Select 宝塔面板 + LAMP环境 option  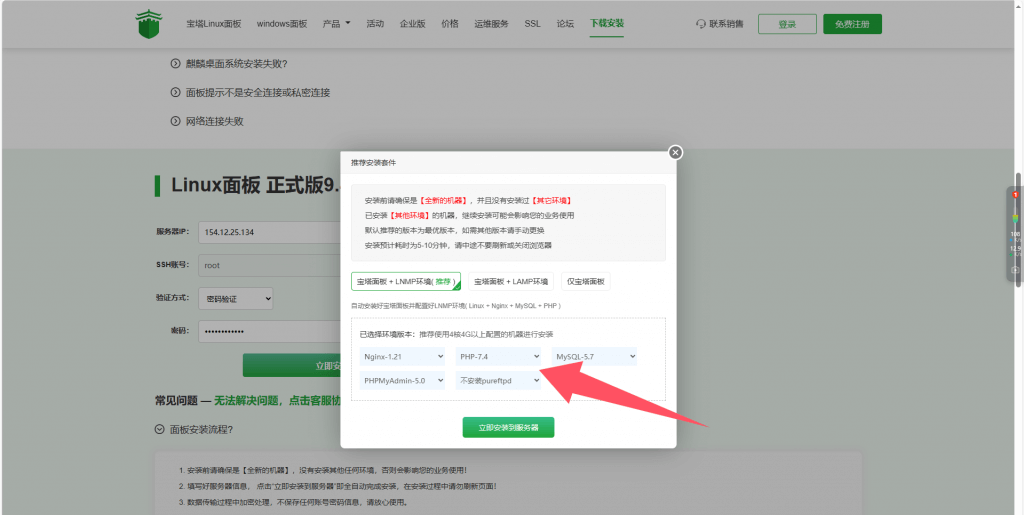pyautogui.click(x=511, y=281)
